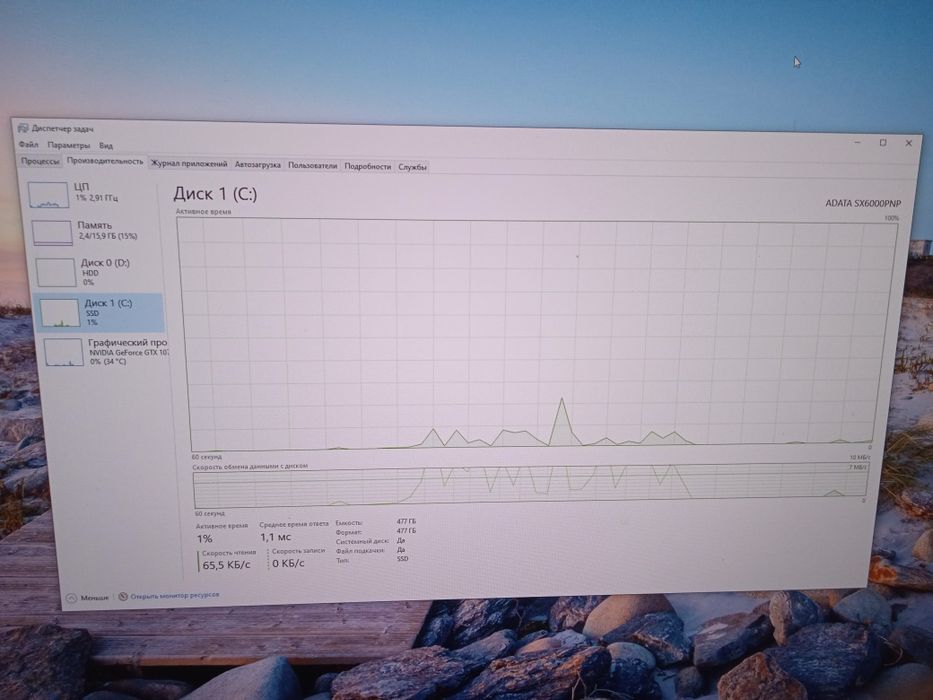Click the large Диск 1 (C:) heading

tap(215, 193)
